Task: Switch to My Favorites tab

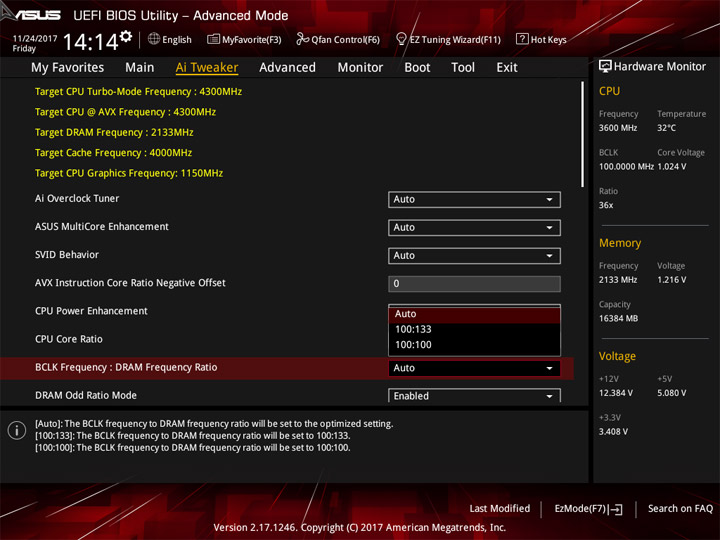Action: pyautogui.click(x=68, y=68)
